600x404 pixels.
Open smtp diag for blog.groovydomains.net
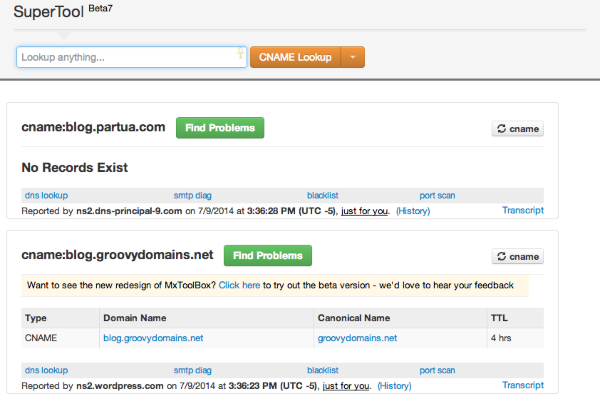[x=192, y=370]
